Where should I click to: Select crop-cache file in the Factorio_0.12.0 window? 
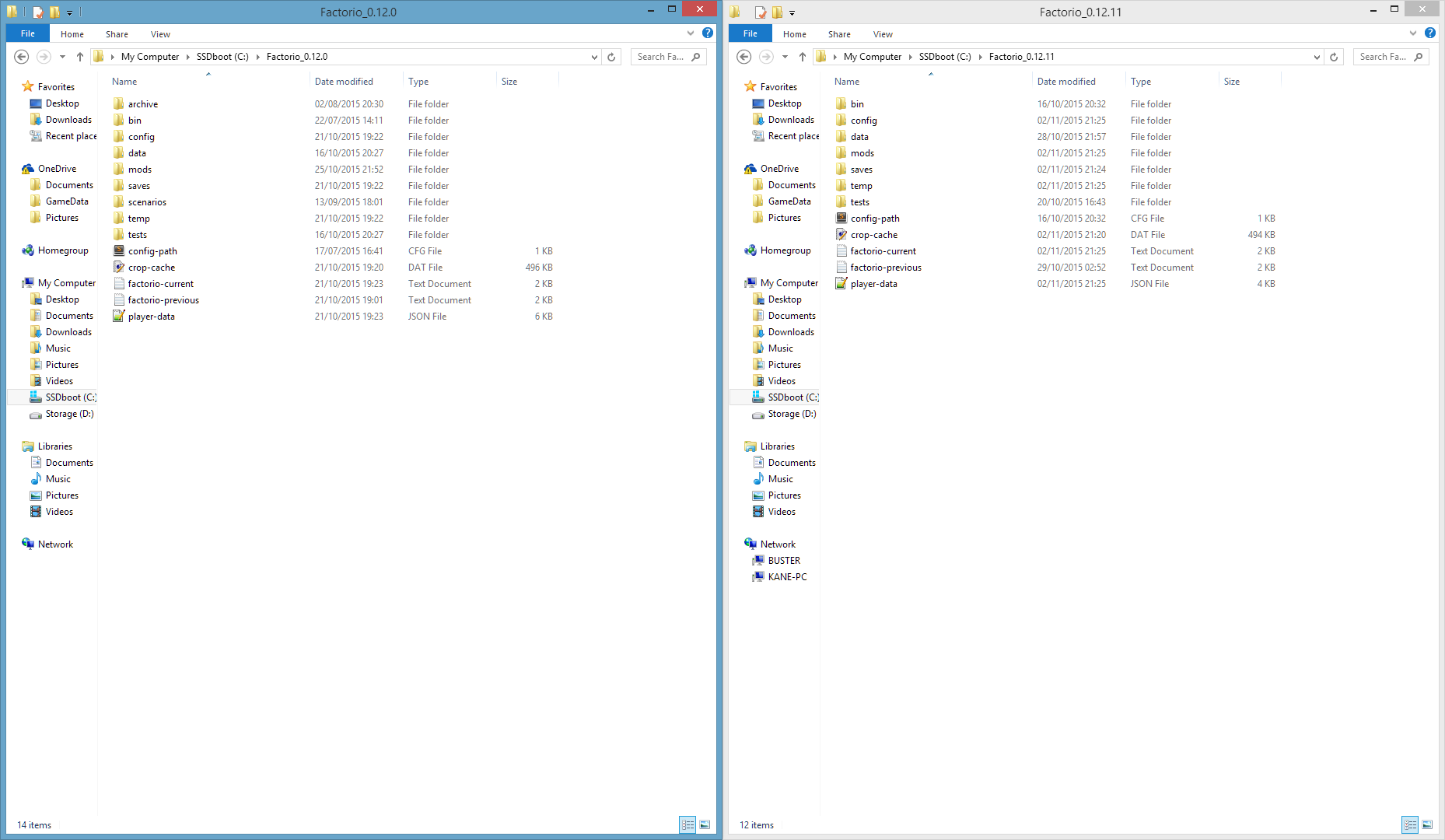pyautogui.click(x=152, y=268)
